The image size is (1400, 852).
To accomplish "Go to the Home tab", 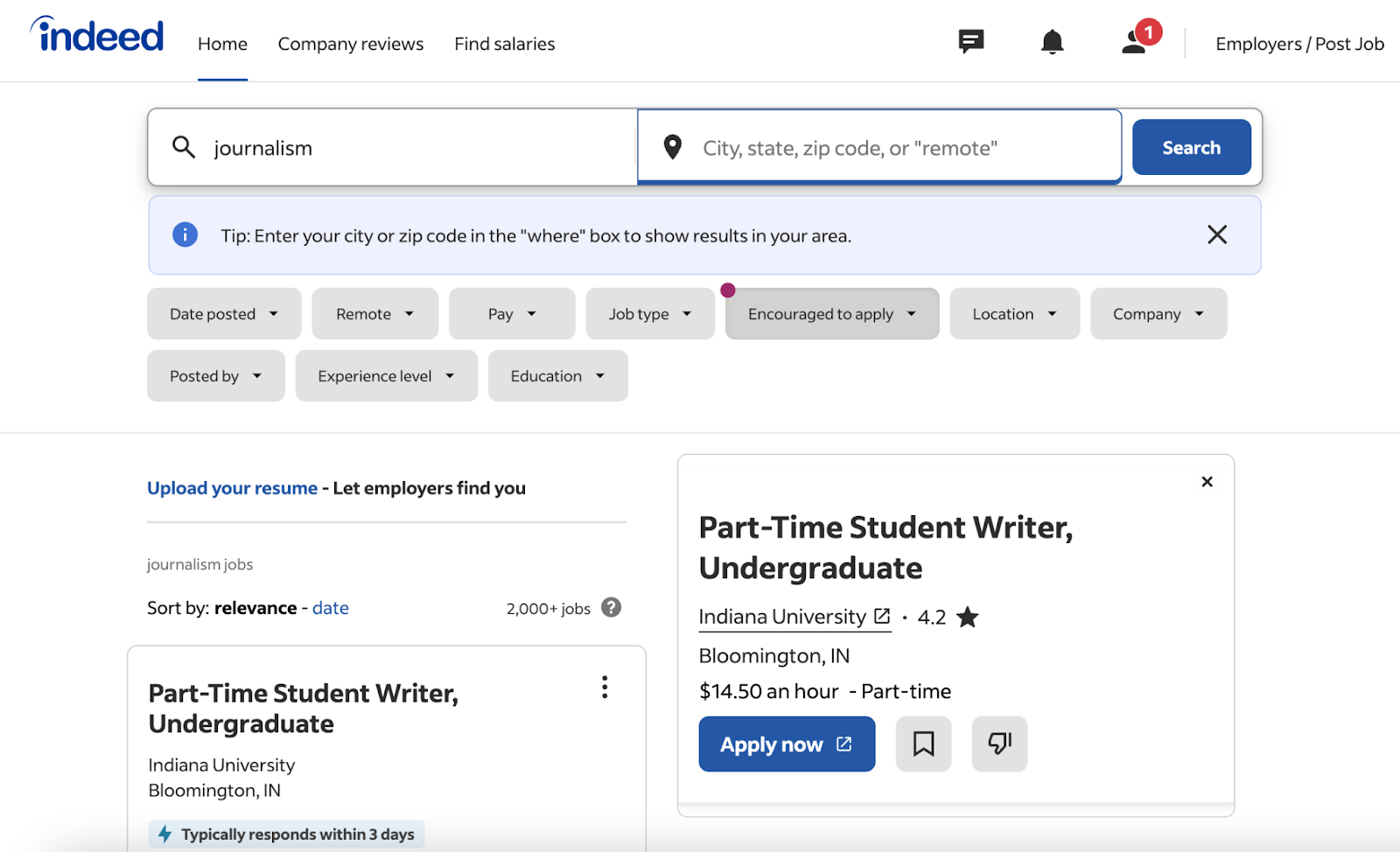I will tap(222, 44).
